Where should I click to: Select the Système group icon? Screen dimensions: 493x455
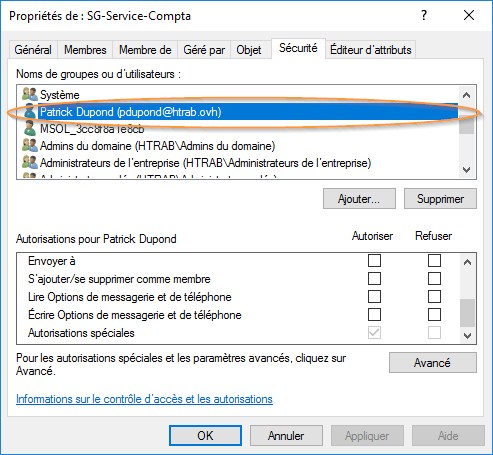pos(30,94)
